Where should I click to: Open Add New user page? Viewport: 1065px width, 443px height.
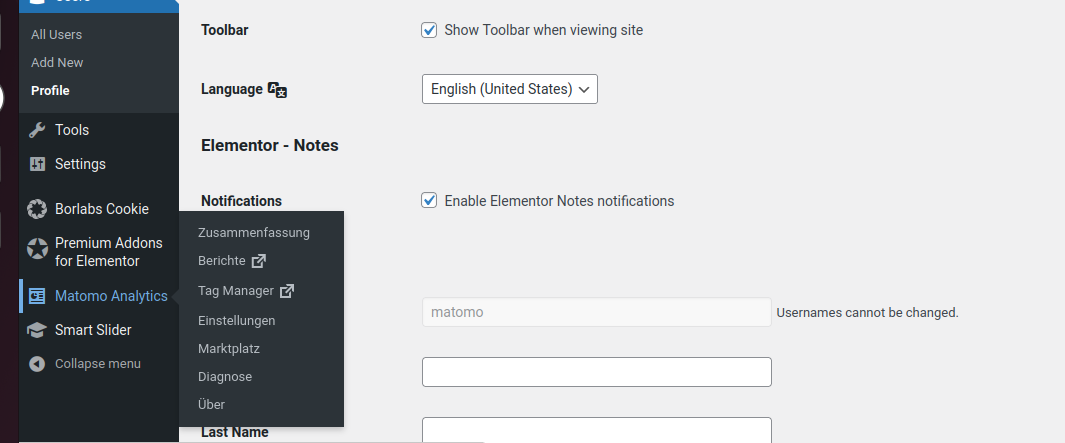(57, 63)
